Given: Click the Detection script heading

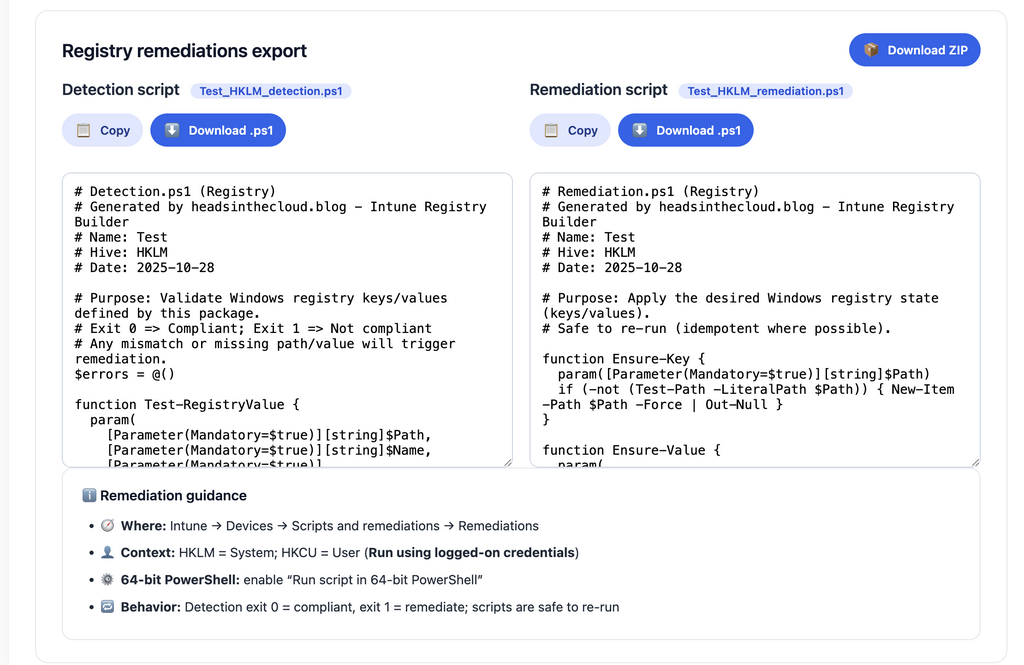Looking at the screenshot, I should click(120, 90).
